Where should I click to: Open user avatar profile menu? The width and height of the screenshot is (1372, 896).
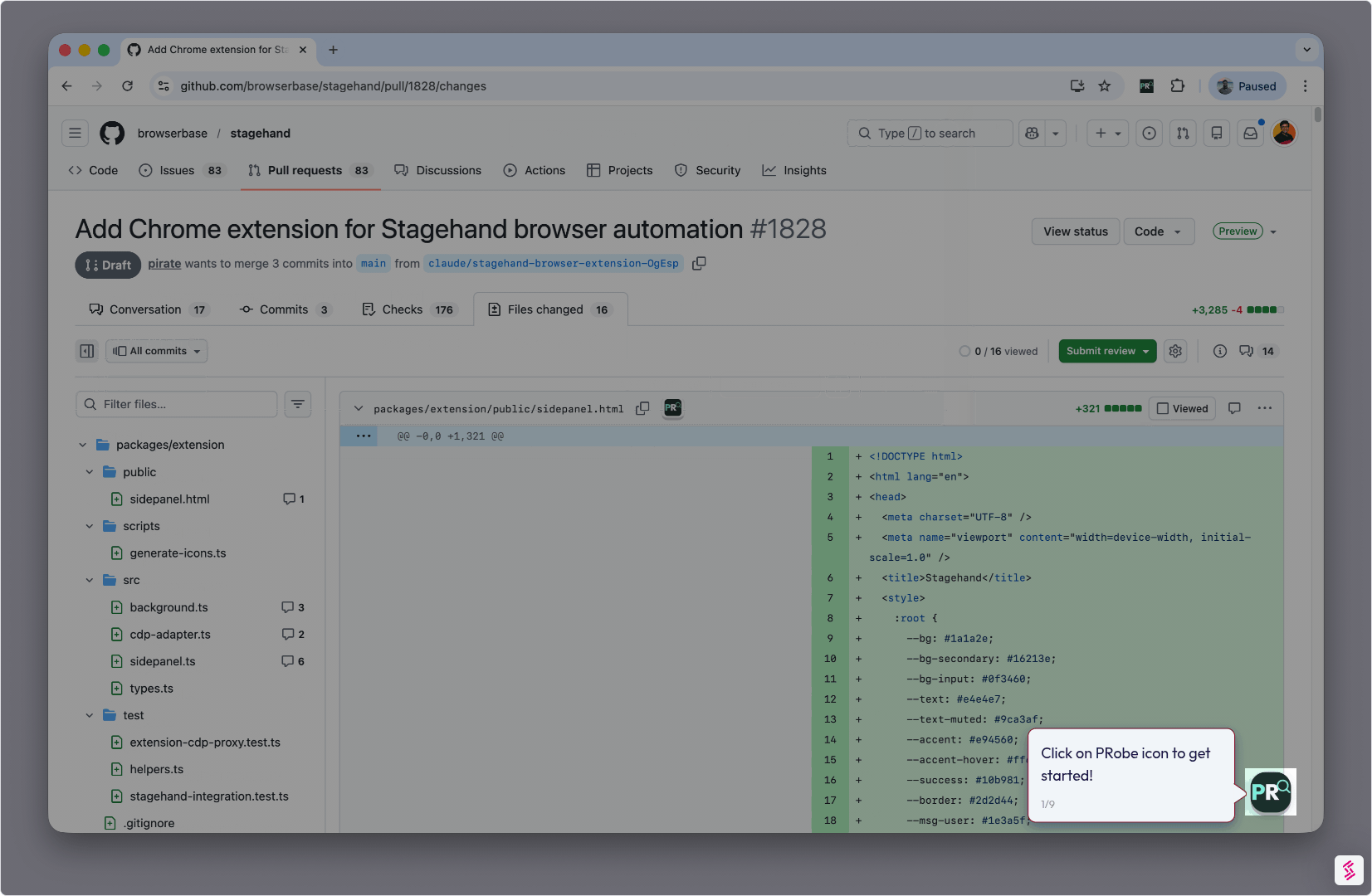click(1284, 133)
